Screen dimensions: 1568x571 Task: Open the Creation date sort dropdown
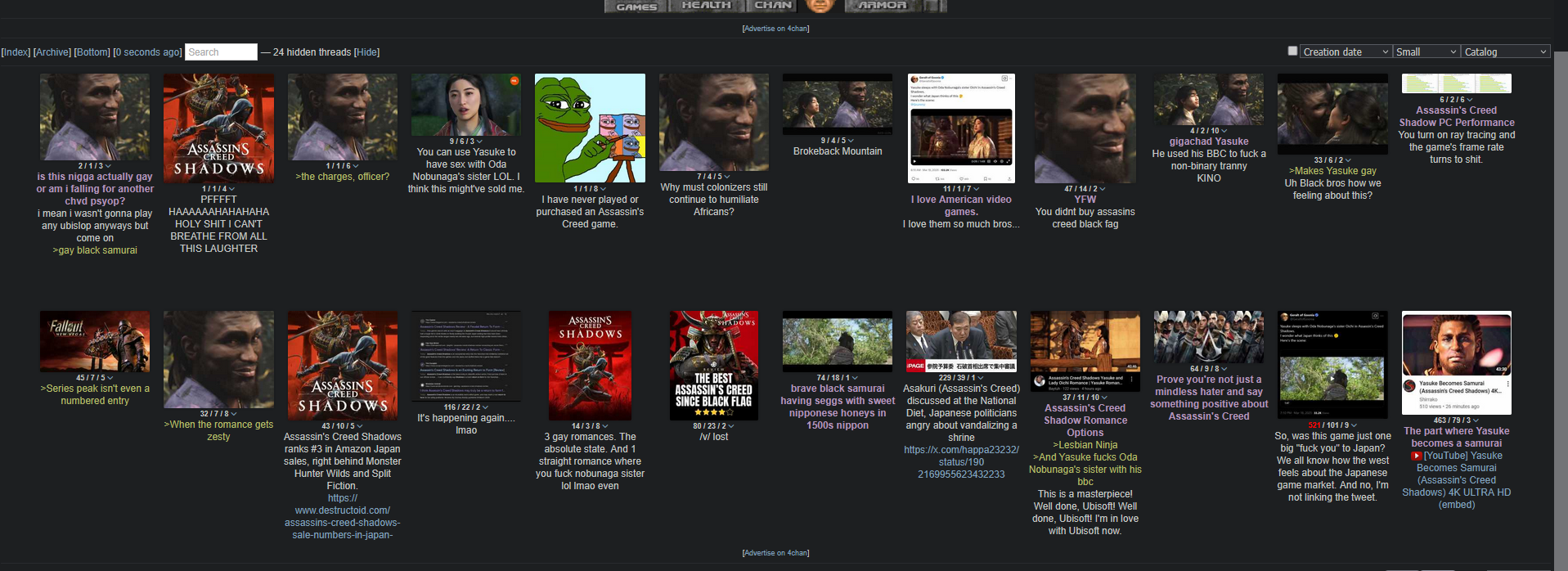[x=1346, y=52]
